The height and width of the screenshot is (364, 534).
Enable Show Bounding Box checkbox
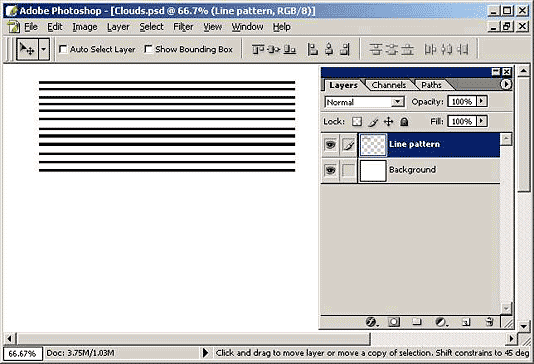148,49
